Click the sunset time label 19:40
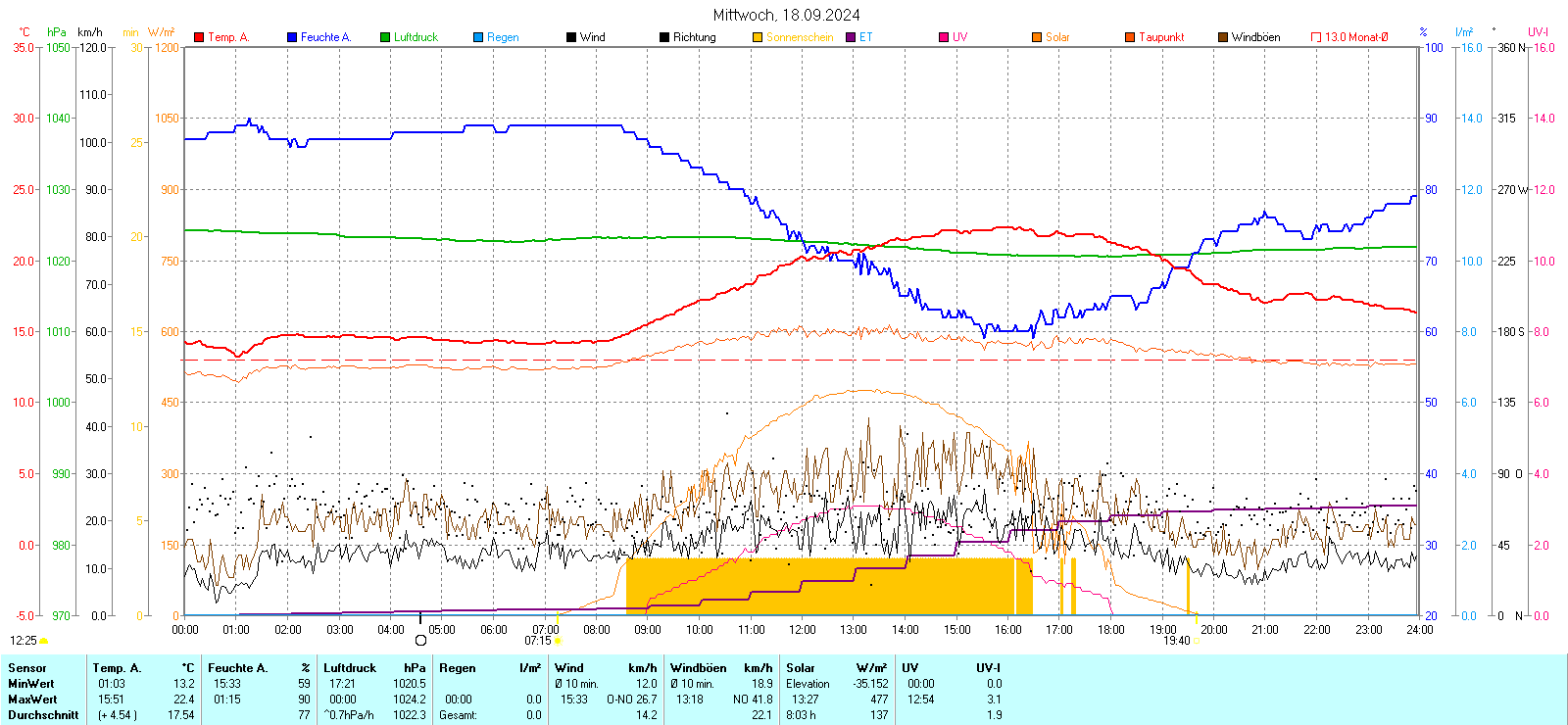Screen dimensions: 1568x725 coord(1176,641)
